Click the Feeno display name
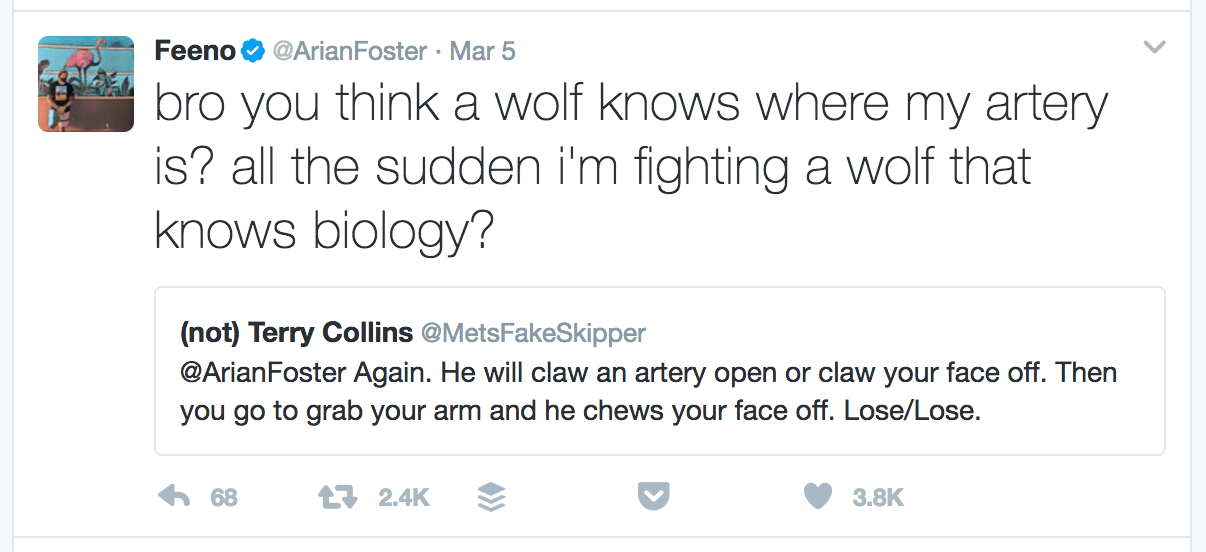 pyautogui.click(x=195, y=50)
